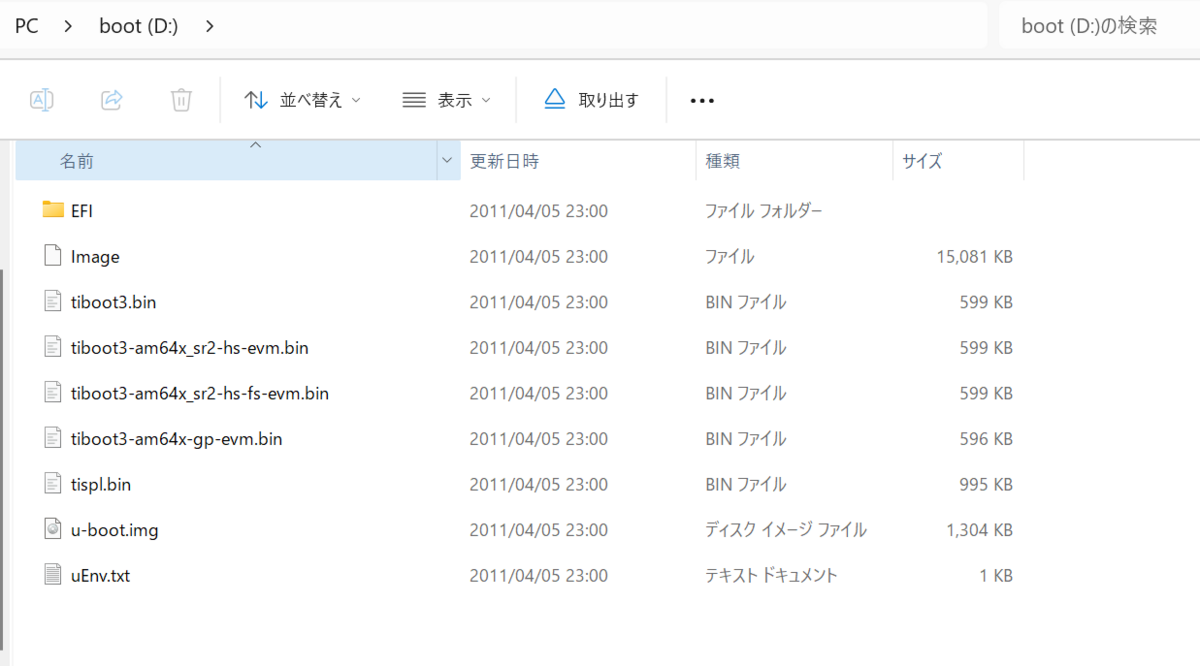Screen dimensions: 1200x666
Task: Select the tiboot3-am64x_sr2-hs-evm.bin file icon
Action: point(53,347)
